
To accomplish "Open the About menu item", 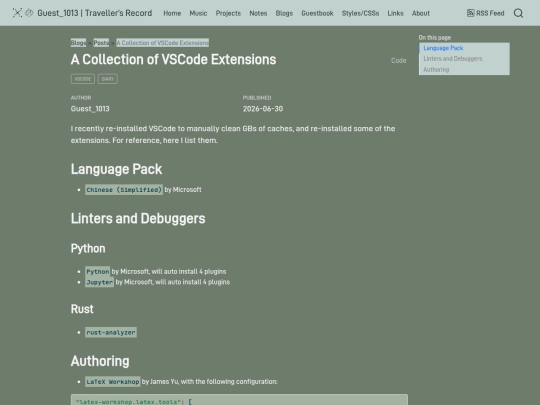I will pos(421,13).
